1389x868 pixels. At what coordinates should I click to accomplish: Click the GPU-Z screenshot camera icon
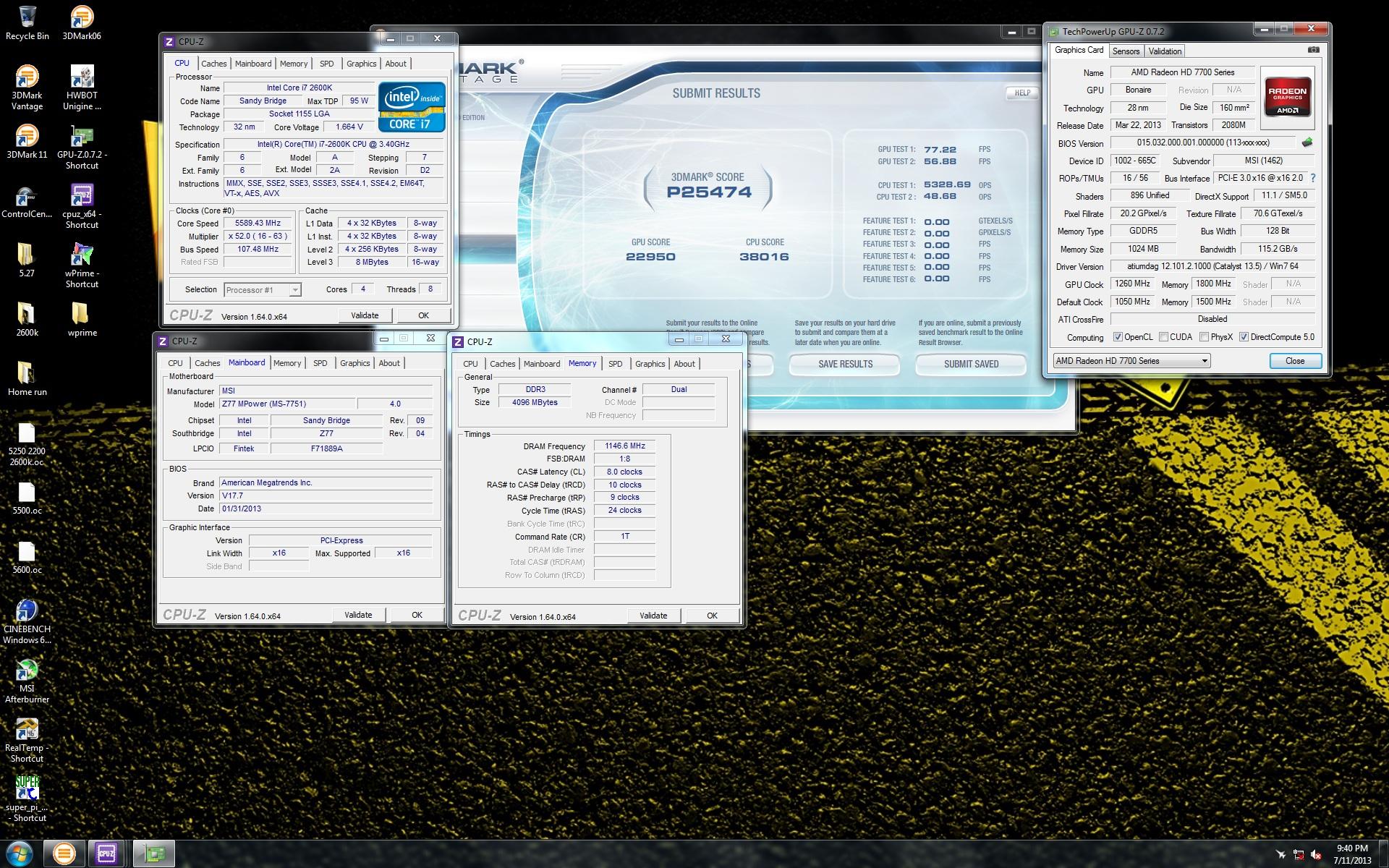(1314, 50)
